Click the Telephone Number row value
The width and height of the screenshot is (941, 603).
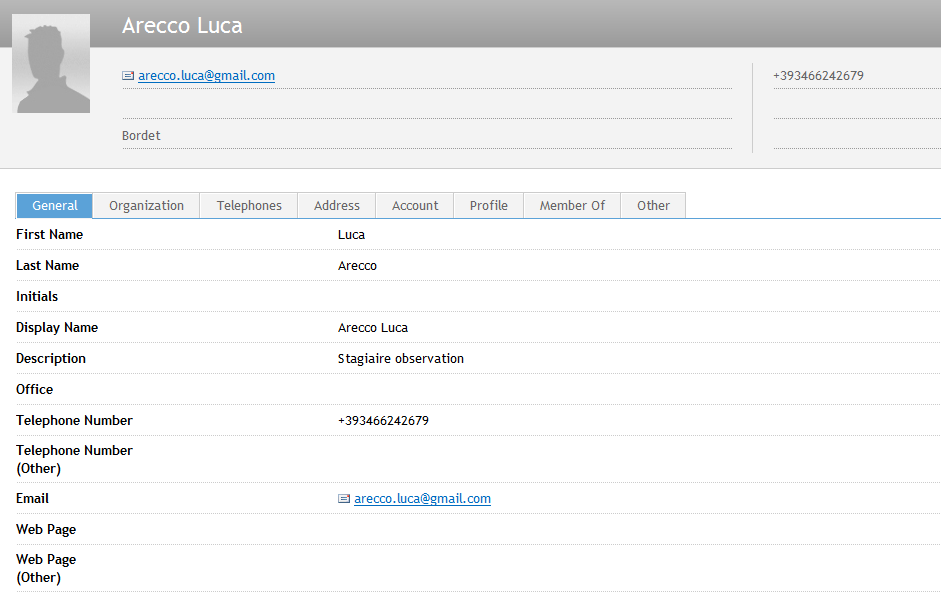(x=383, y=421)
